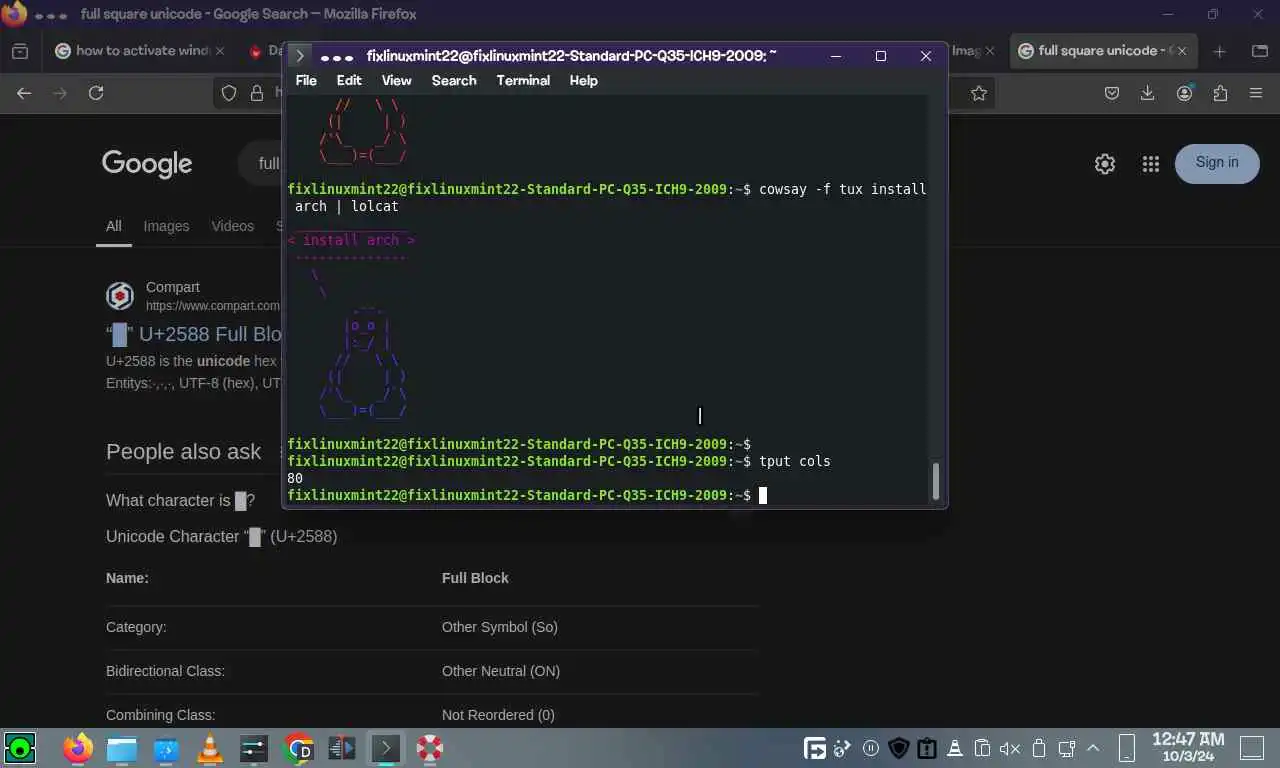
Task: Expand the 'What character is' question
Action: 180,500
